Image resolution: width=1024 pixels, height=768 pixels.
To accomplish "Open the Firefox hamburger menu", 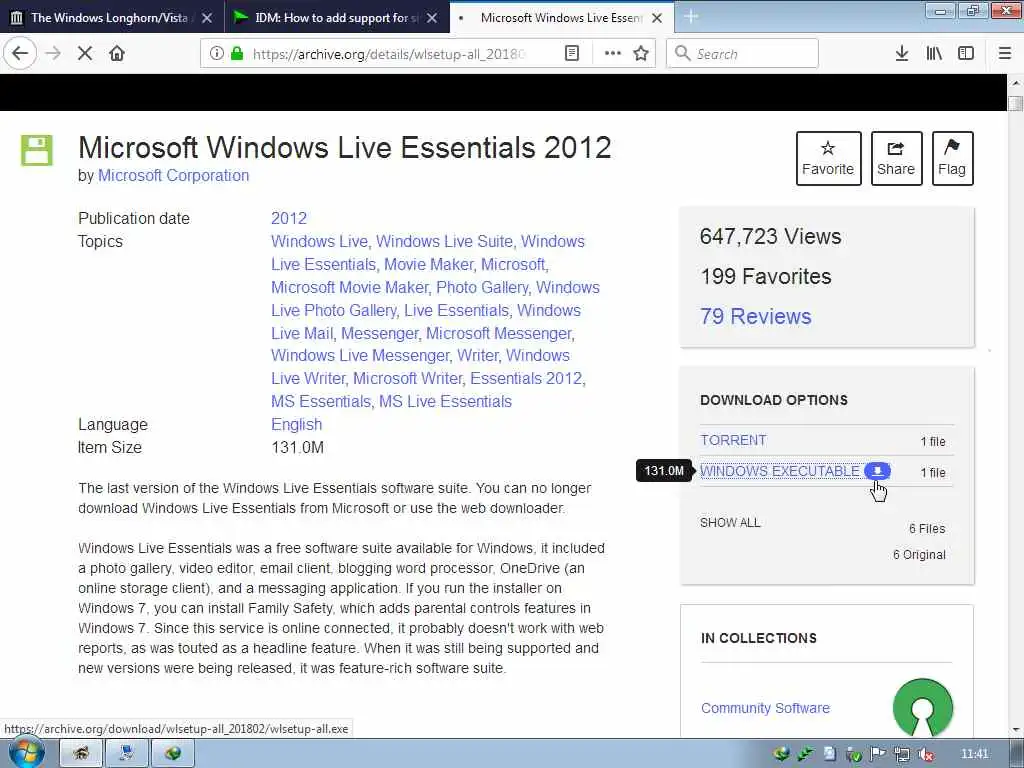I will 1005,54.
